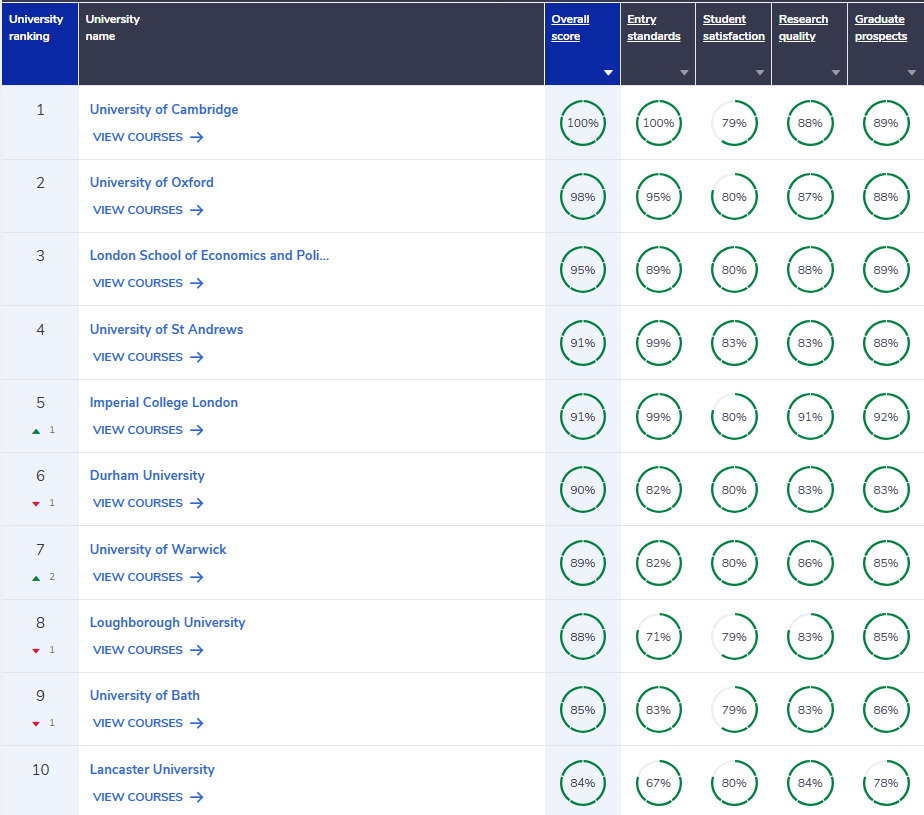The width and height of the screenshot is (924, 815).
Task: View courses for University of Warwick
Action: [148, 577]
